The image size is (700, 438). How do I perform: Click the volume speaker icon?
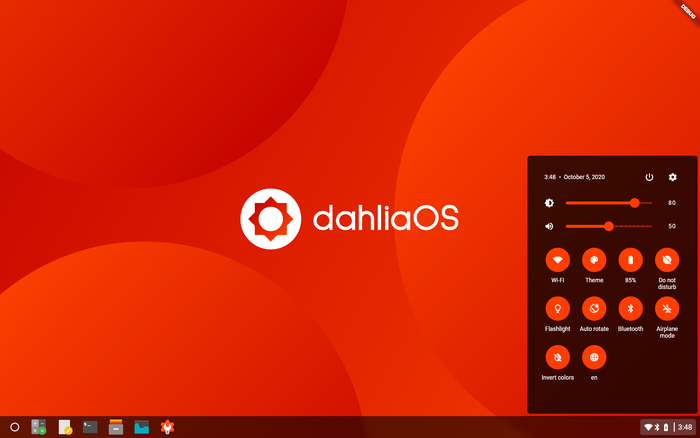pos(549,226)
